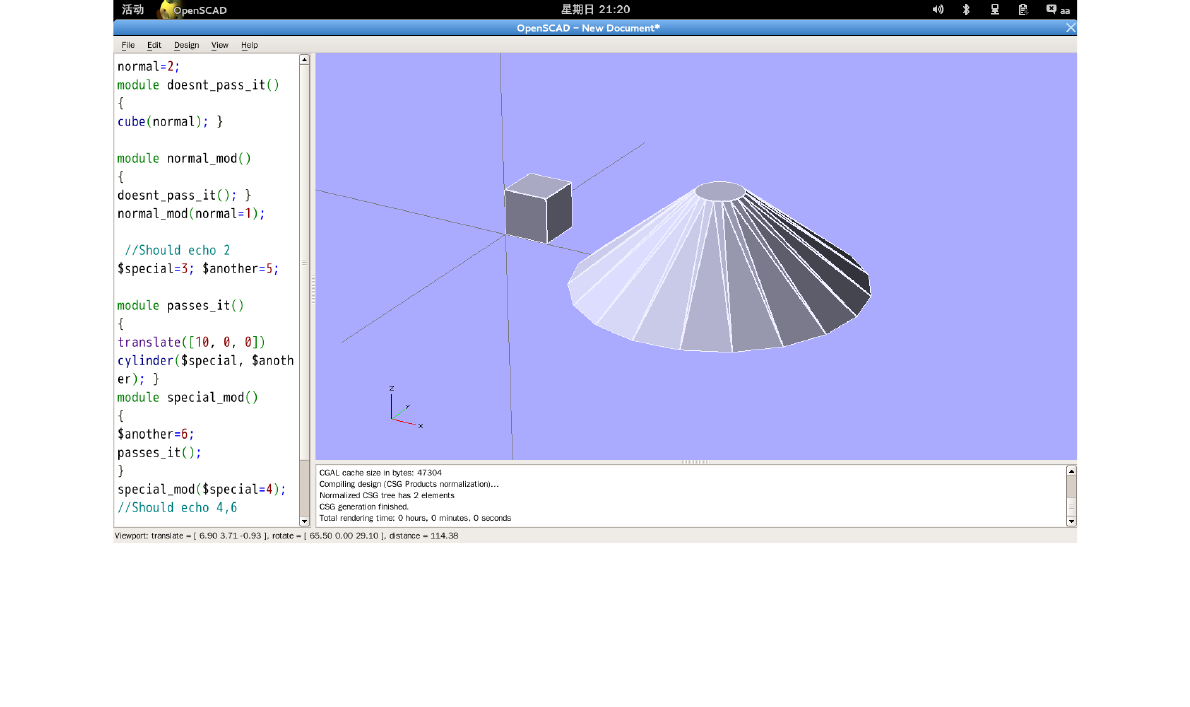
Task: Click the line 'passes_it();'
Action: click(x=159, y=453)
